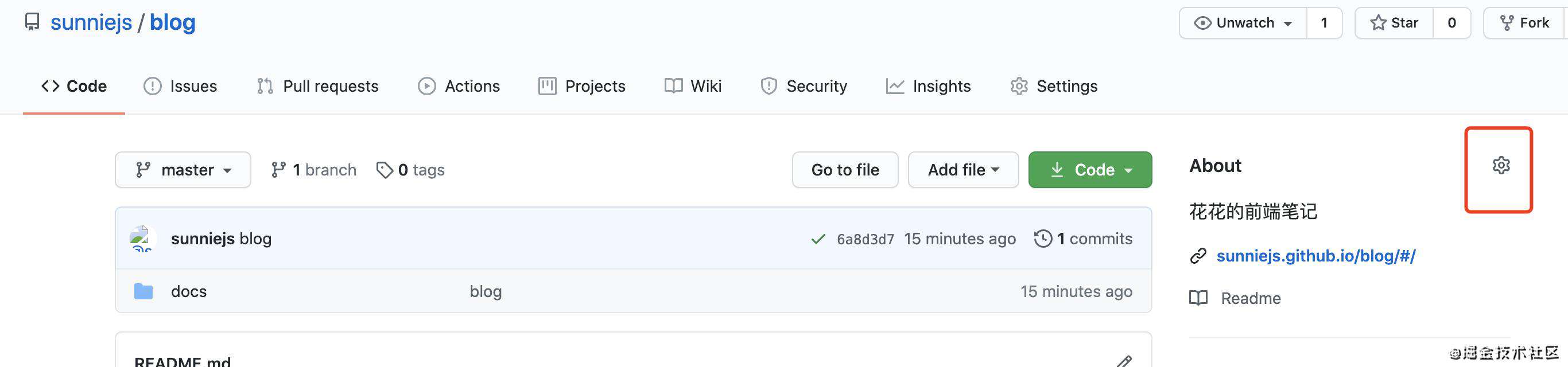Click the Readme book icon in About
Viewport: 1568px width, 367px height.
(1198, 298)
